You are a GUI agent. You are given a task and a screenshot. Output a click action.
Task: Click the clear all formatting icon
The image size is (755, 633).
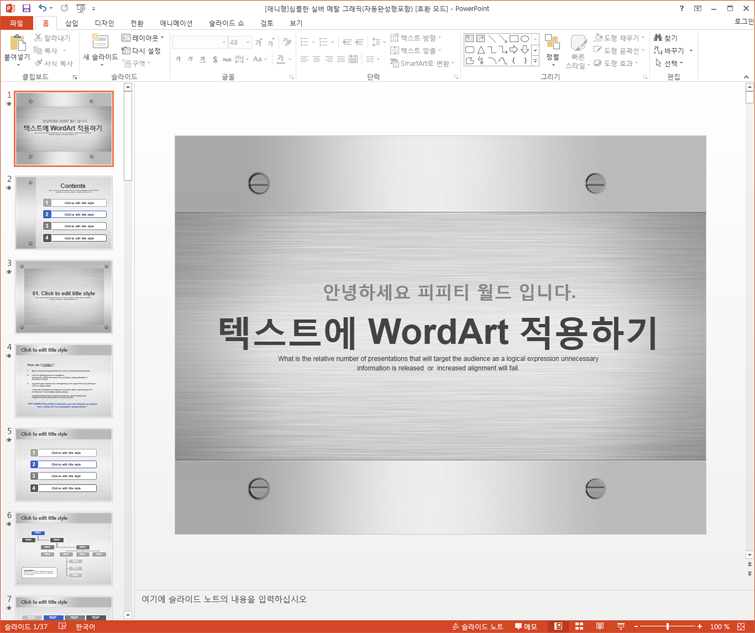tap(287, 42)
